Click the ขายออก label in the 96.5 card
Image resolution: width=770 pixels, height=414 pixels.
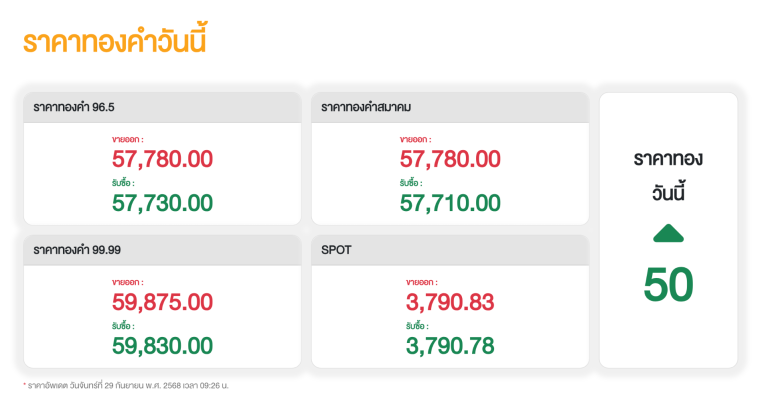coord(127,139)
